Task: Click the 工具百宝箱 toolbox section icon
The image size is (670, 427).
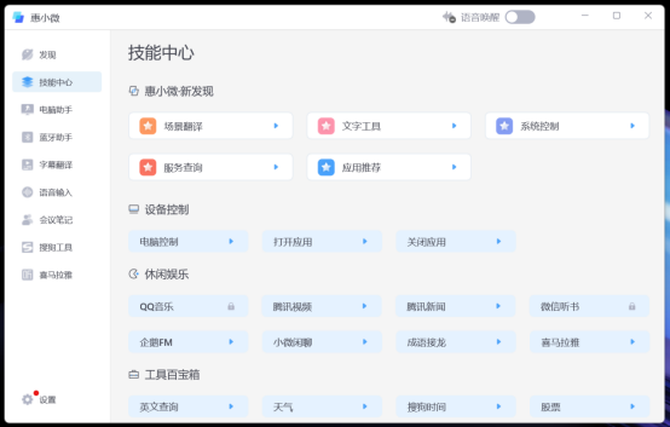Action: (x=134, y=375)
